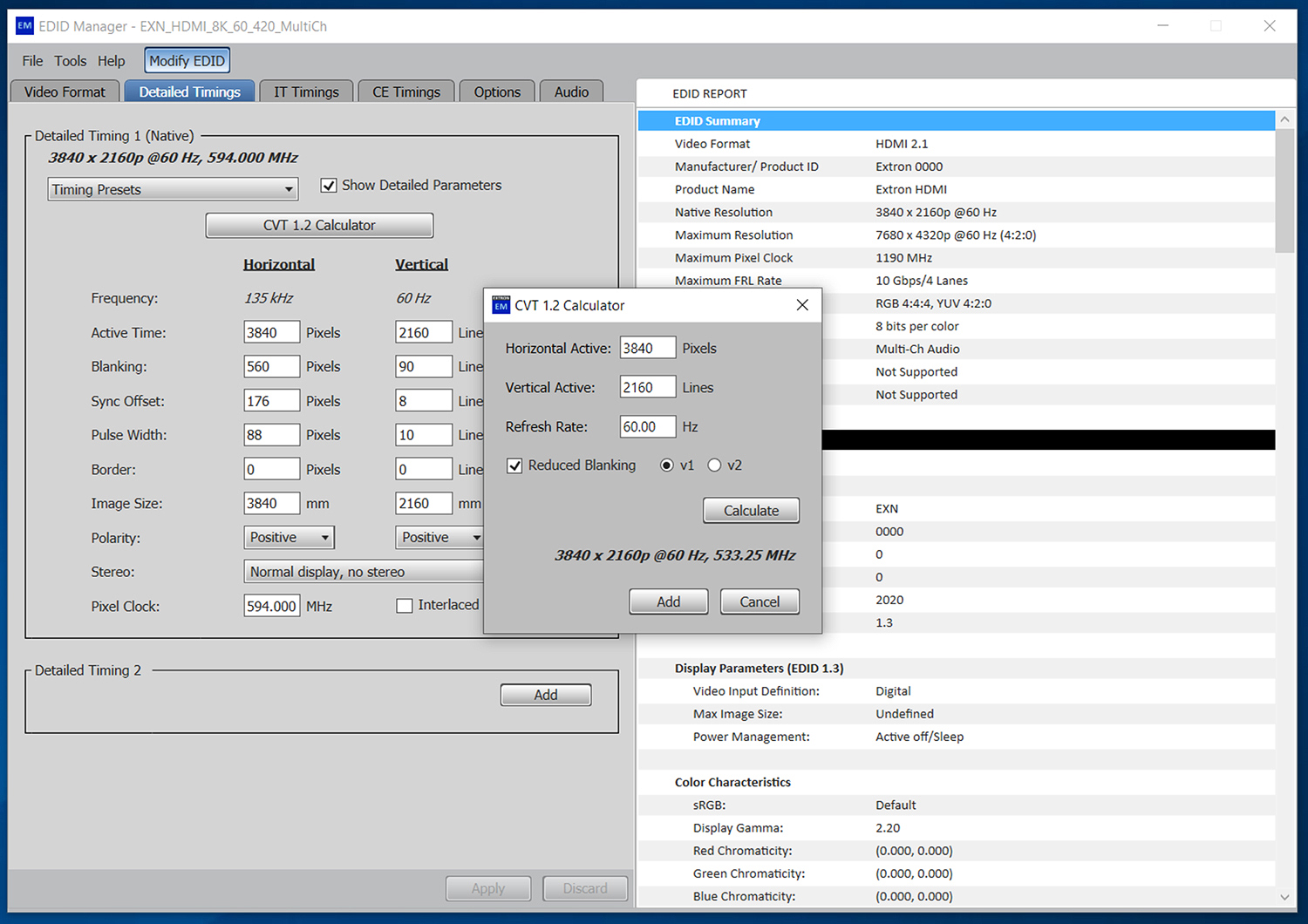The width and height of the screenshot is (1308, 924).
Task: Click the horizontal Active Time field
Action: (x=272, y=332)
